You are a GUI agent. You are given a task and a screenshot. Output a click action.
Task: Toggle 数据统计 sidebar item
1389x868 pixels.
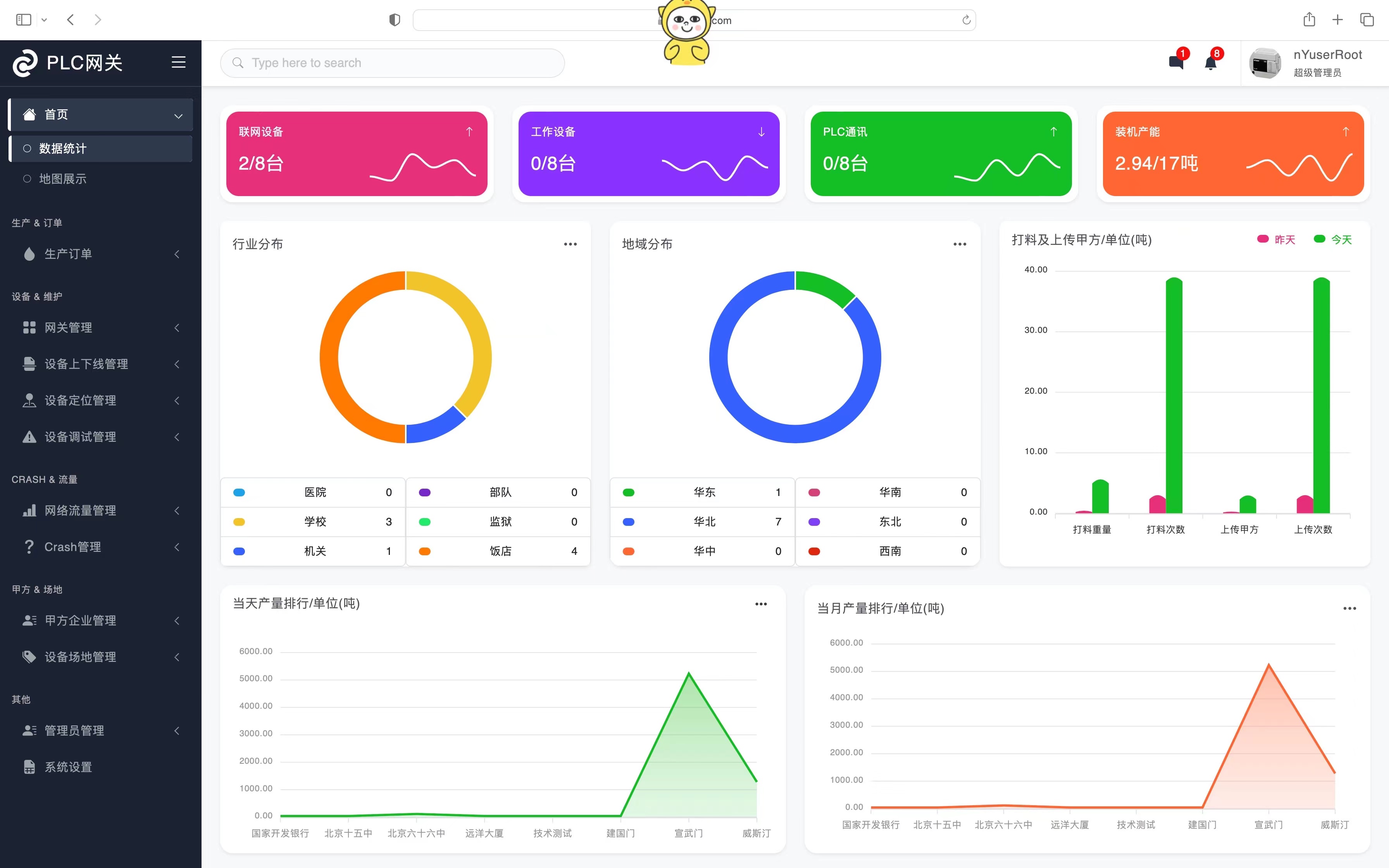point(100,148)
